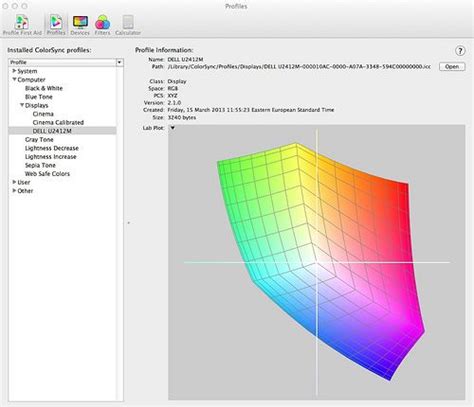
Task: Select the Cinema Calibrated profile
Action: [x=58, y=123]
